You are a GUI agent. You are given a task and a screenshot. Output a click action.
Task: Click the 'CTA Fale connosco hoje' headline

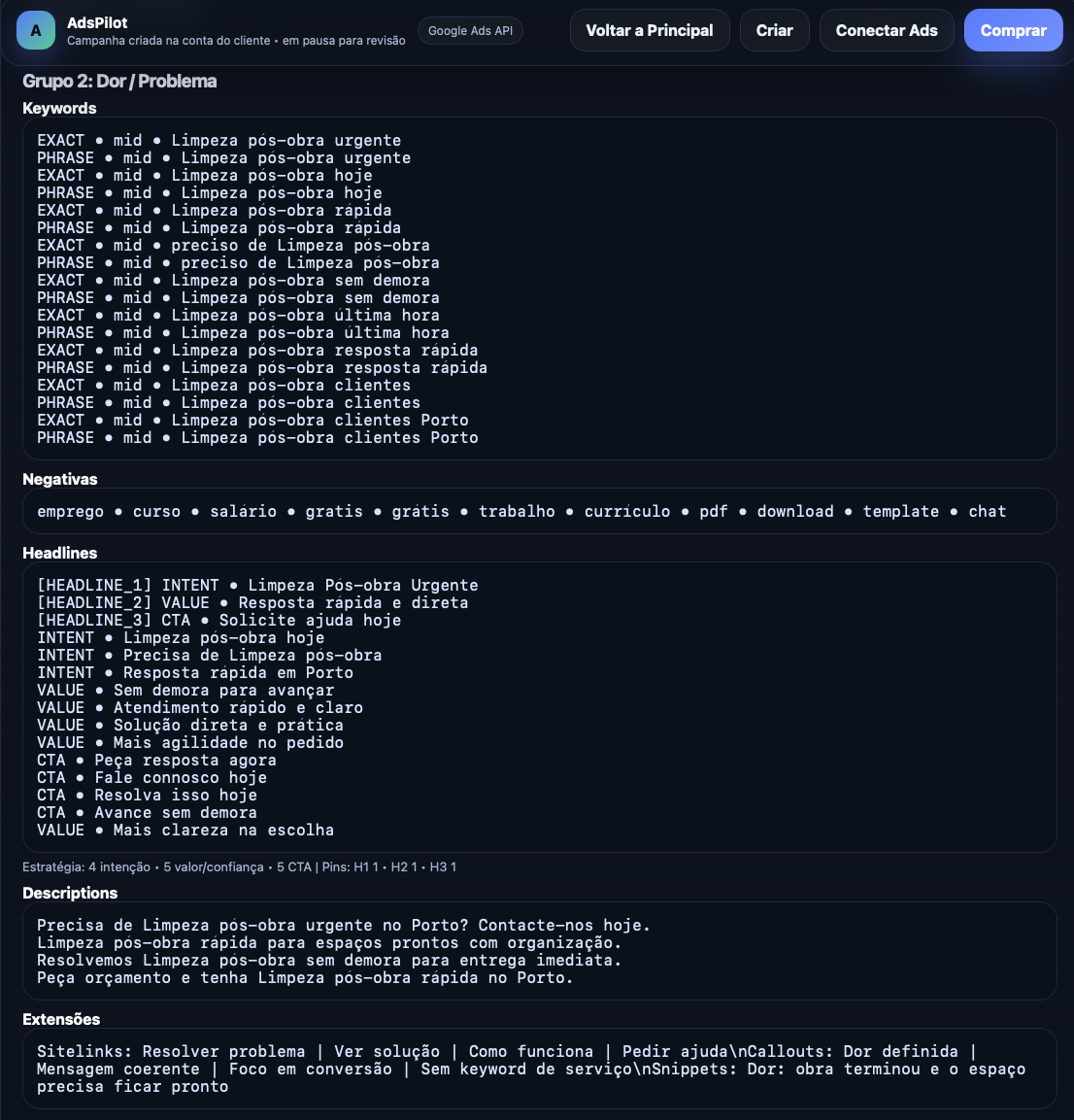coord(151,778)
